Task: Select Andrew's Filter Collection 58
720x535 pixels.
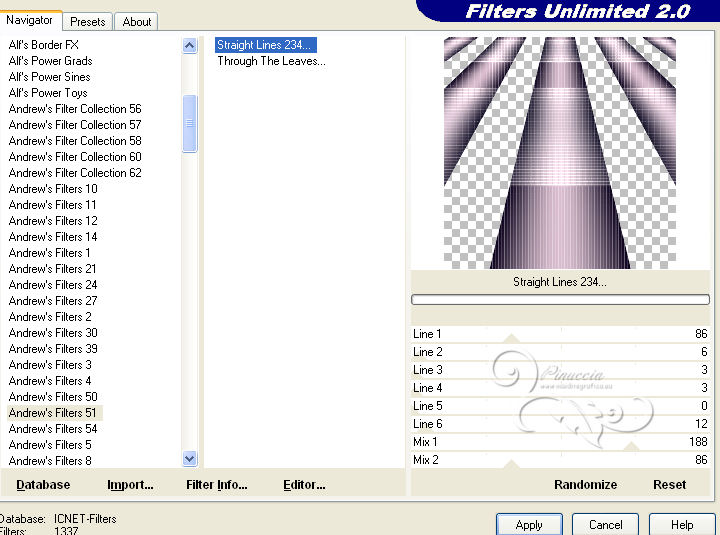Action: pyautogui.click(x=75, y=141)
